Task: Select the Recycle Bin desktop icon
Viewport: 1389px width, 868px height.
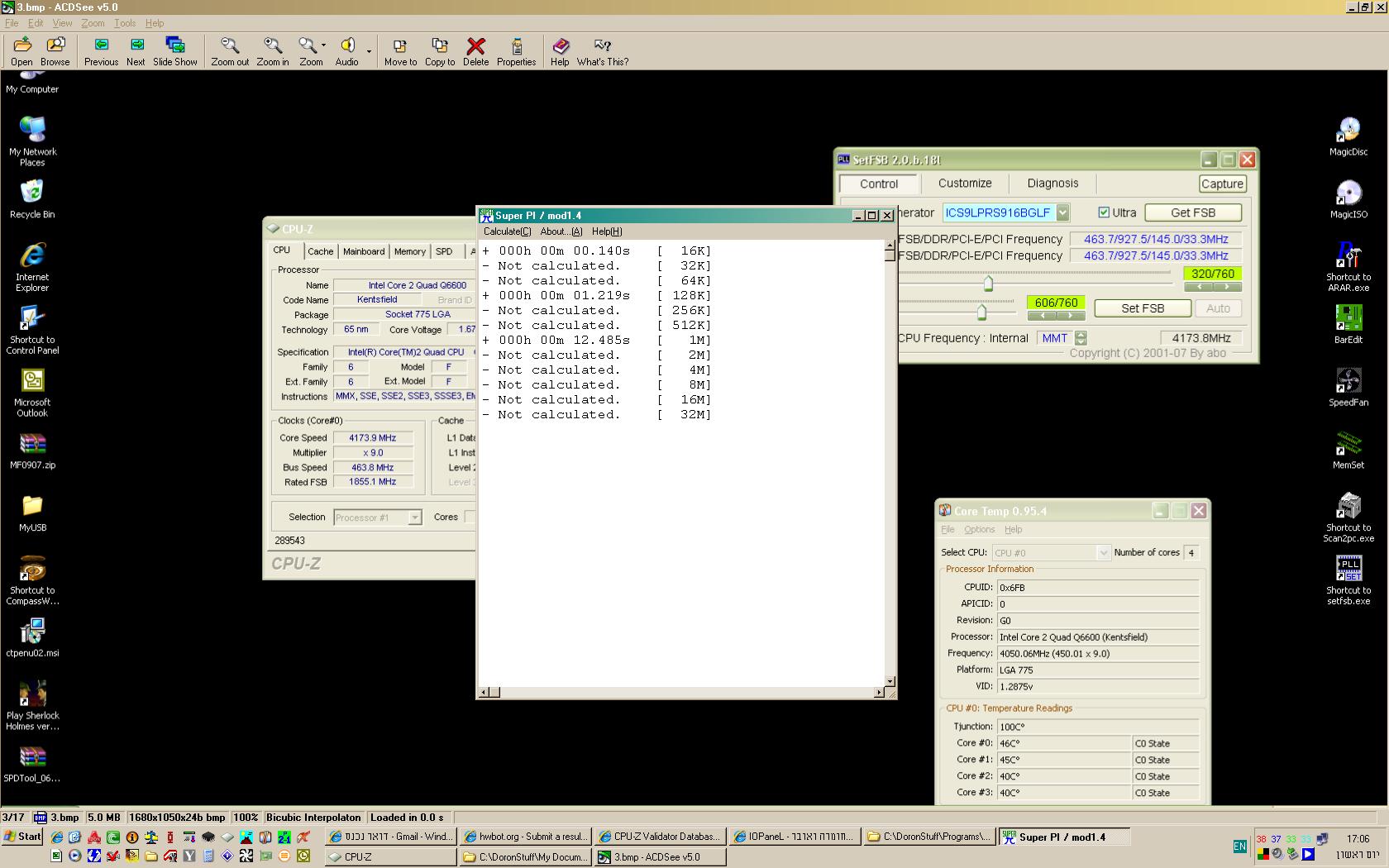Action: 32,199
